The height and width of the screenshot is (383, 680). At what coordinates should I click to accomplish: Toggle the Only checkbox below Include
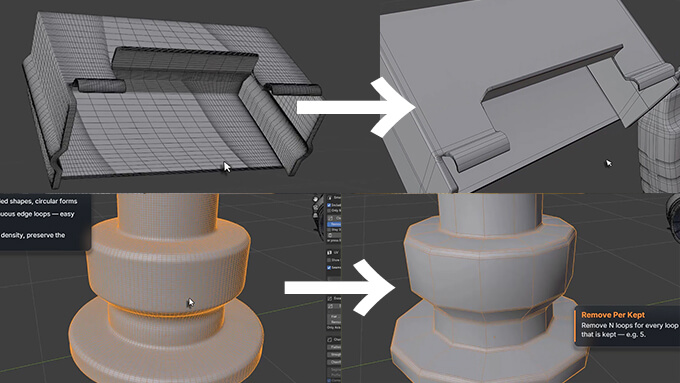[329, 210]
